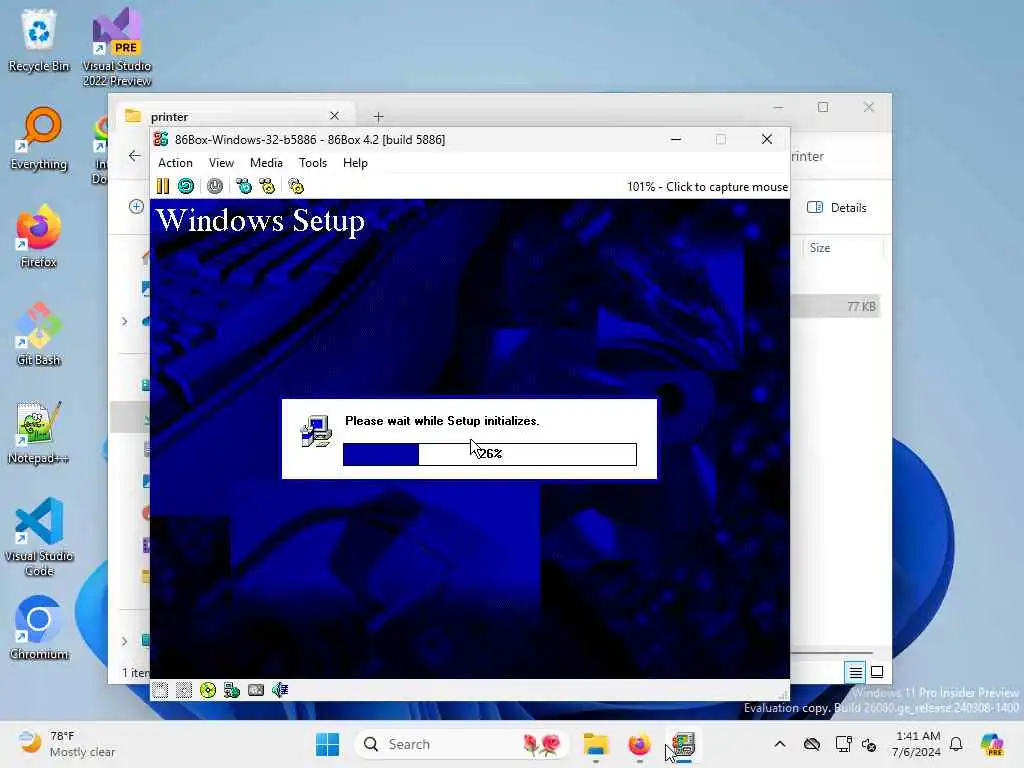Expand the upper navigation pane chevron

coord(124,321)
